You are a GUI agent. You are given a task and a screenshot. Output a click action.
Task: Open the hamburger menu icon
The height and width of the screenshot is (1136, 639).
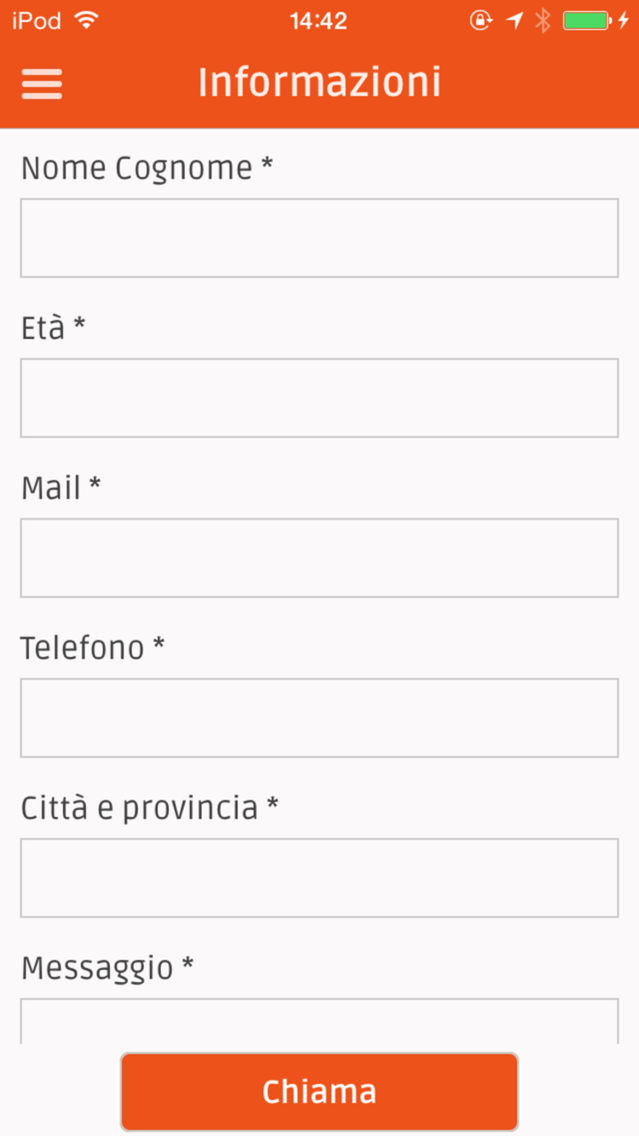(42, 84)
